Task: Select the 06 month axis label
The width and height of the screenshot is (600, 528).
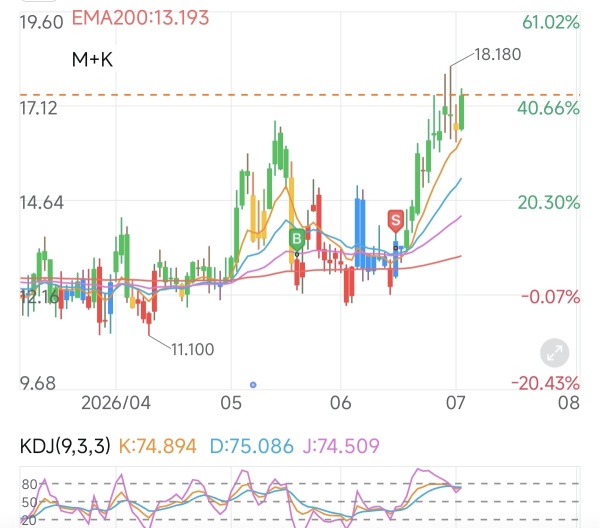Action: pyautogui.click(x=341, y=403)
